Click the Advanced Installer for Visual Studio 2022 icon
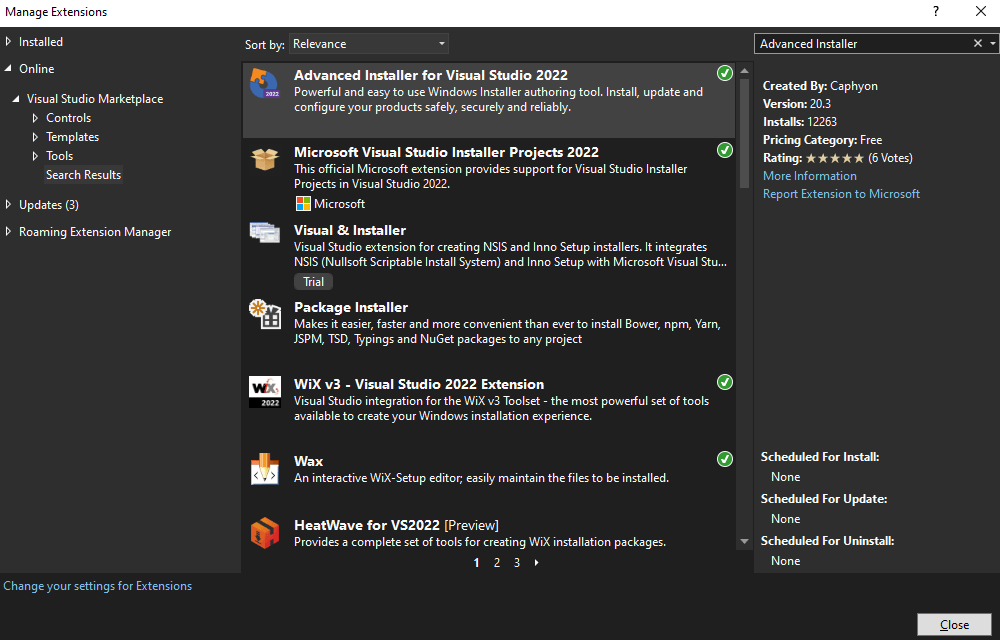Viewport: 1000px width, 640px height. pyautogui.click(x=264, y=84)
